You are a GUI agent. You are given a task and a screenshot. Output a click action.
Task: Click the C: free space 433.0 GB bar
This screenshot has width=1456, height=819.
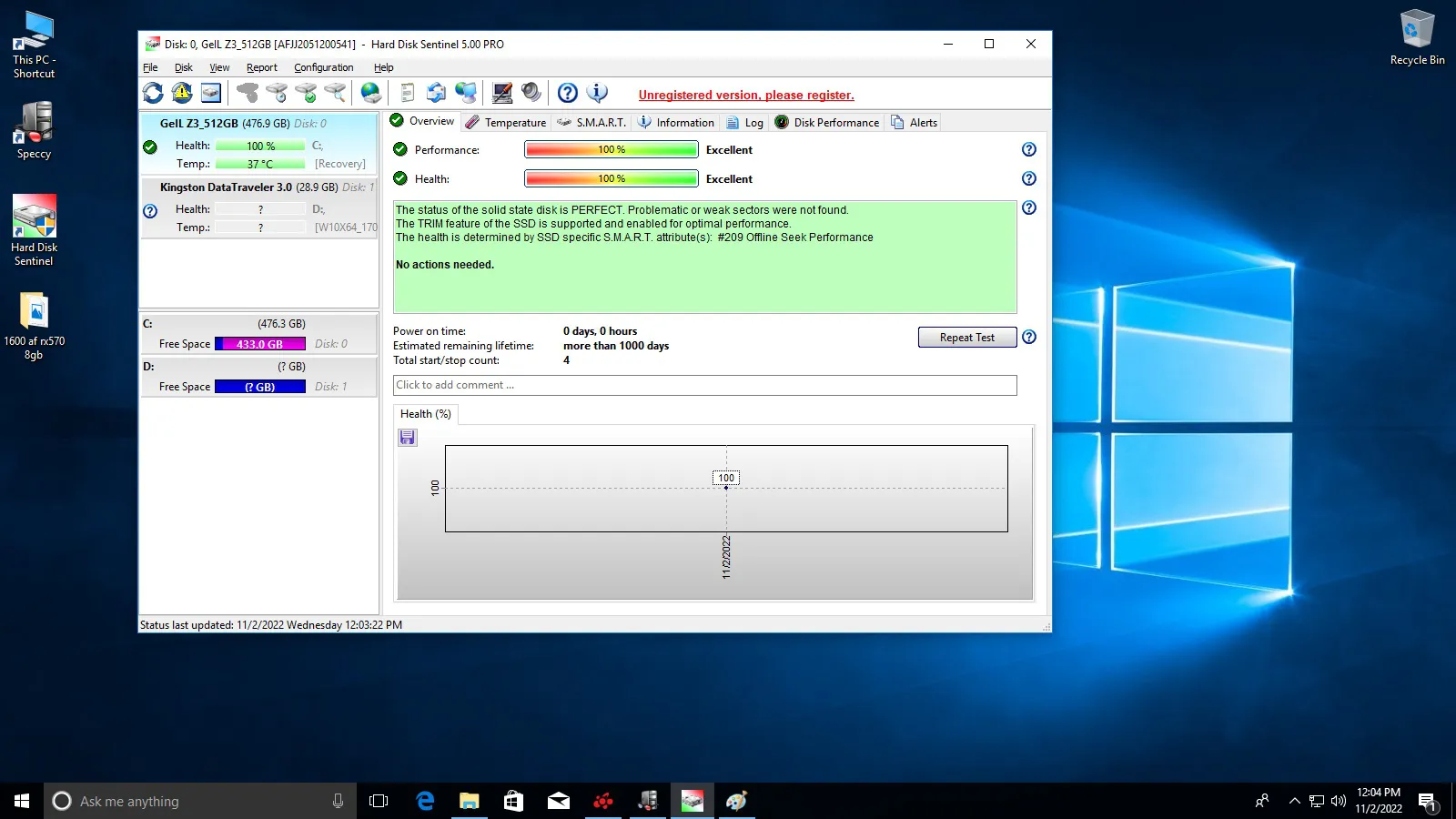[x=260, y=344]
